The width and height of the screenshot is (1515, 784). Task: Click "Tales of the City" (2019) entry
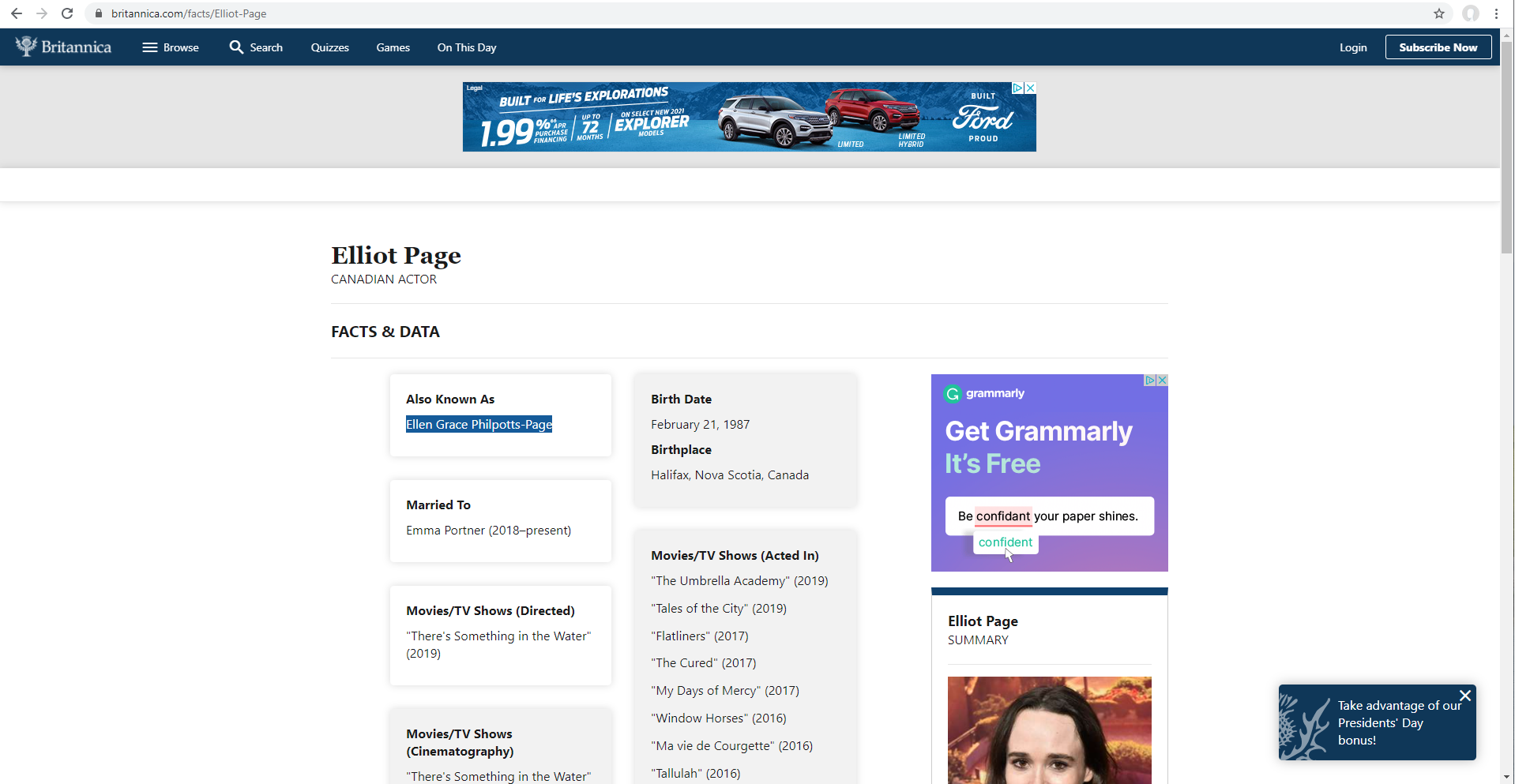719,609
